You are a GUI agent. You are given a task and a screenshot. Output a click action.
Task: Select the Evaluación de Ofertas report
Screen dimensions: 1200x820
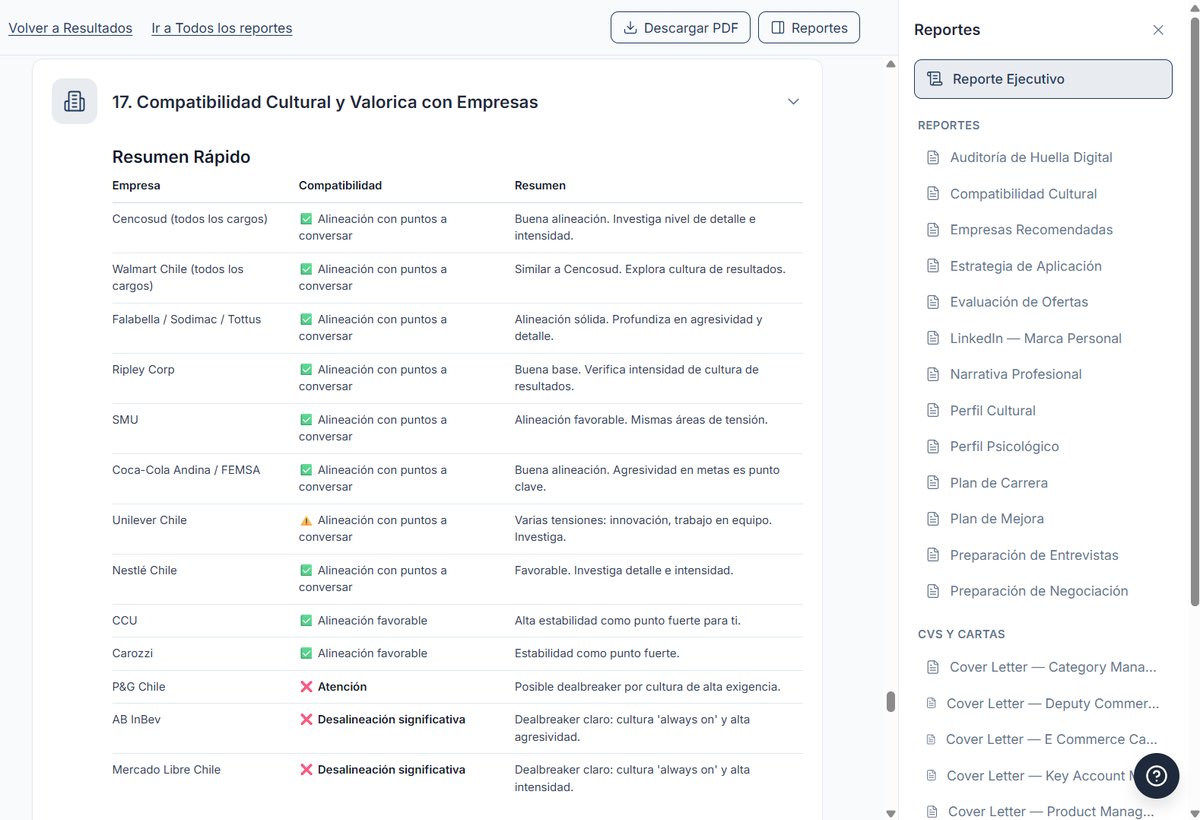coord(1019,302)
